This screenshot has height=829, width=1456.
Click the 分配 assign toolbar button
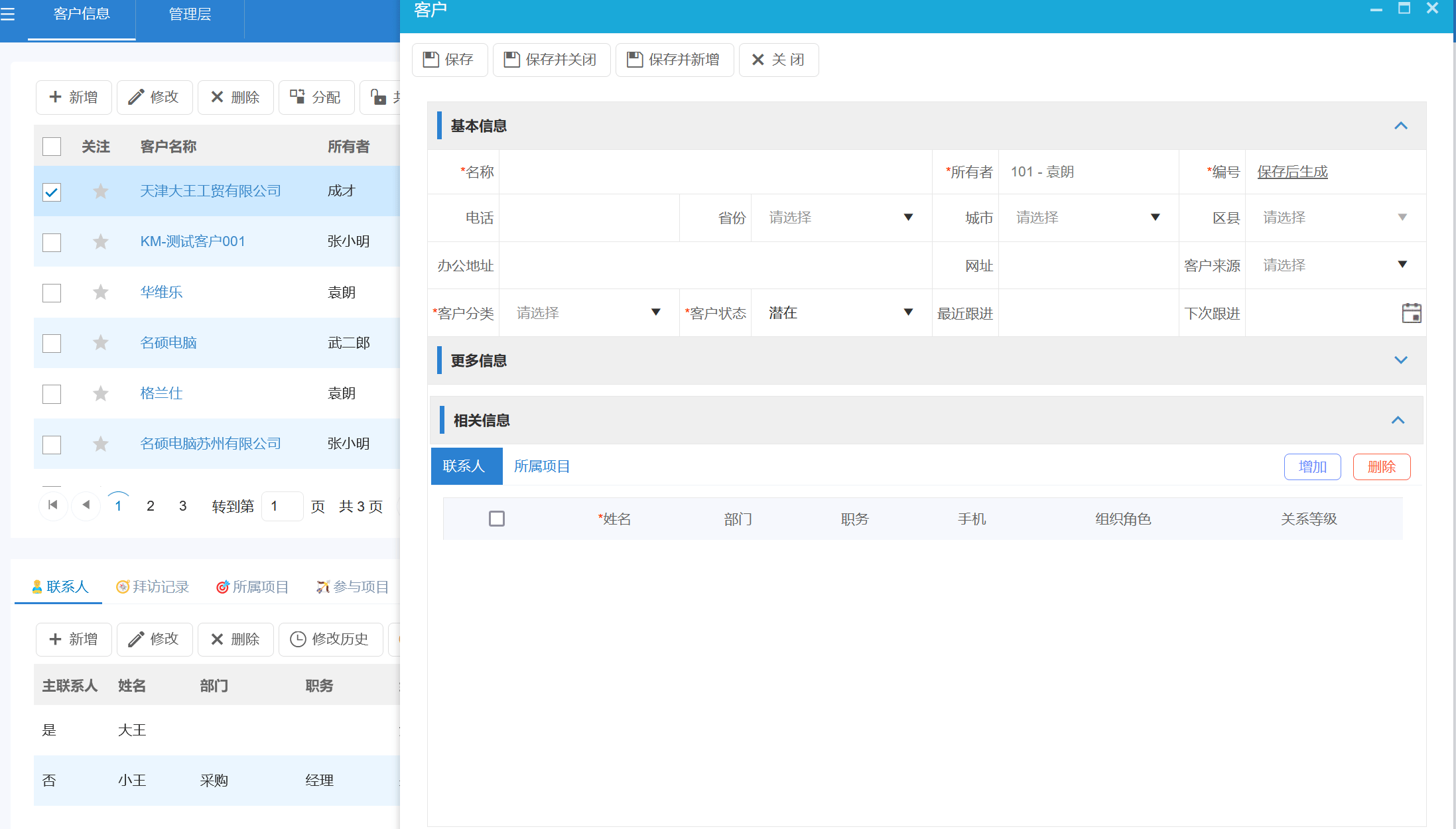(x=316, y=97)
